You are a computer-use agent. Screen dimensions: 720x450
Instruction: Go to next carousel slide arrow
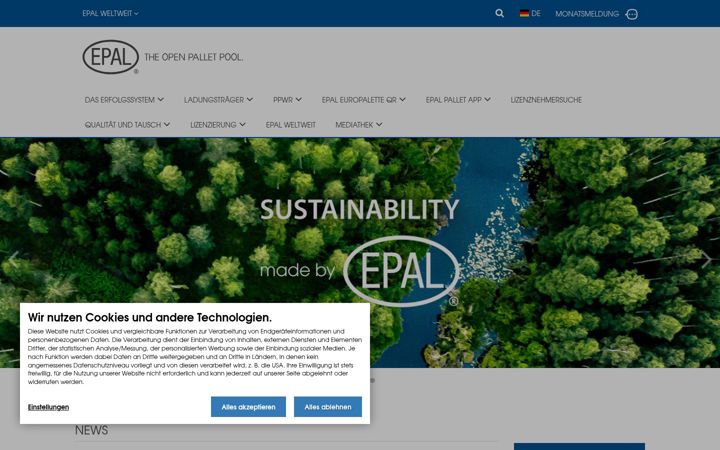[x=706, y=259]
